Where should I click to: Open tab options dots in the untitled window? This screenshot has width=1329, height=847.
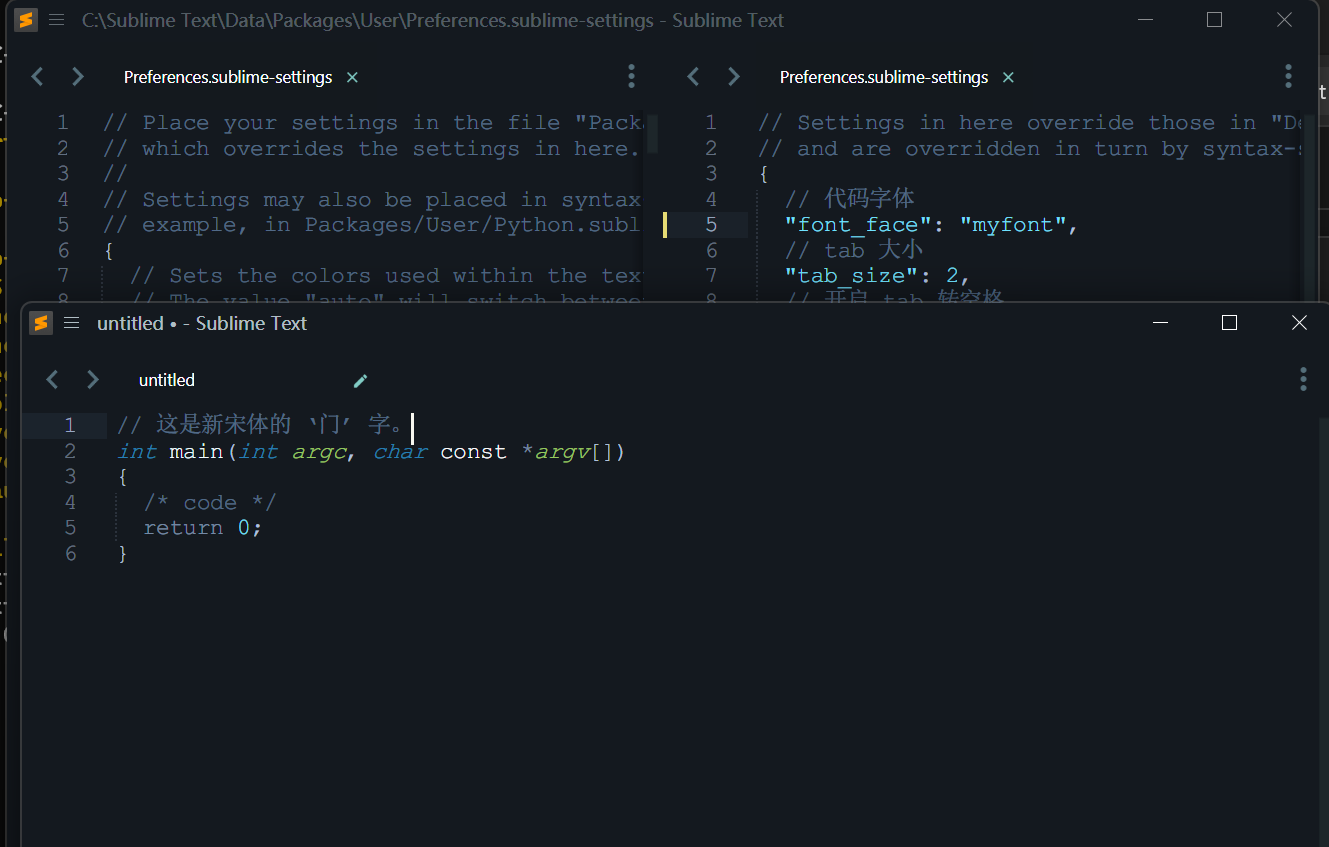pyautogui.click(x=1303, y=379)
